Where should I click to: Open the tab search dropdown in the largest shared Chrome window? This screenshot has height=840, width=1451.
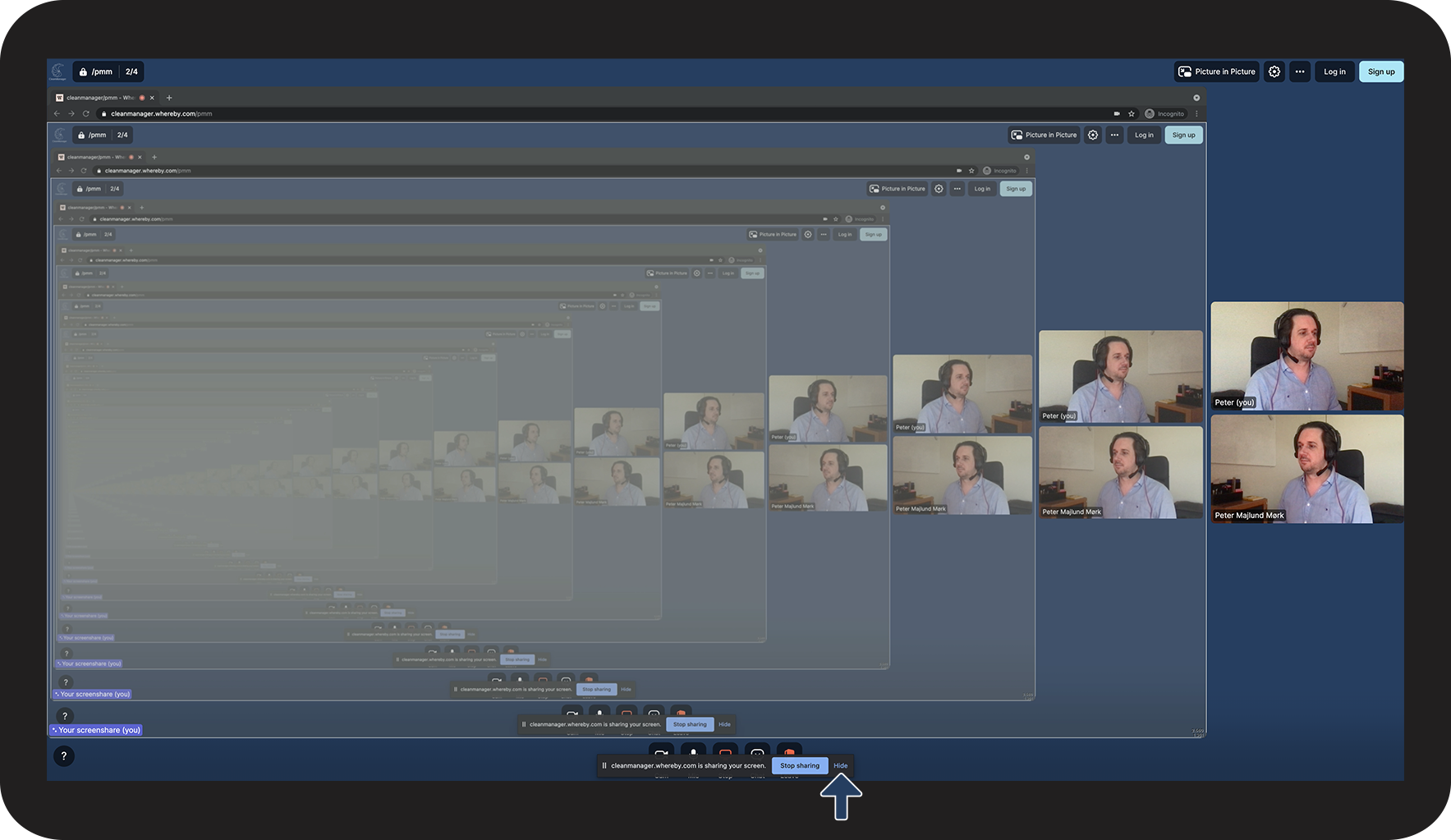tap(1196, 98)
